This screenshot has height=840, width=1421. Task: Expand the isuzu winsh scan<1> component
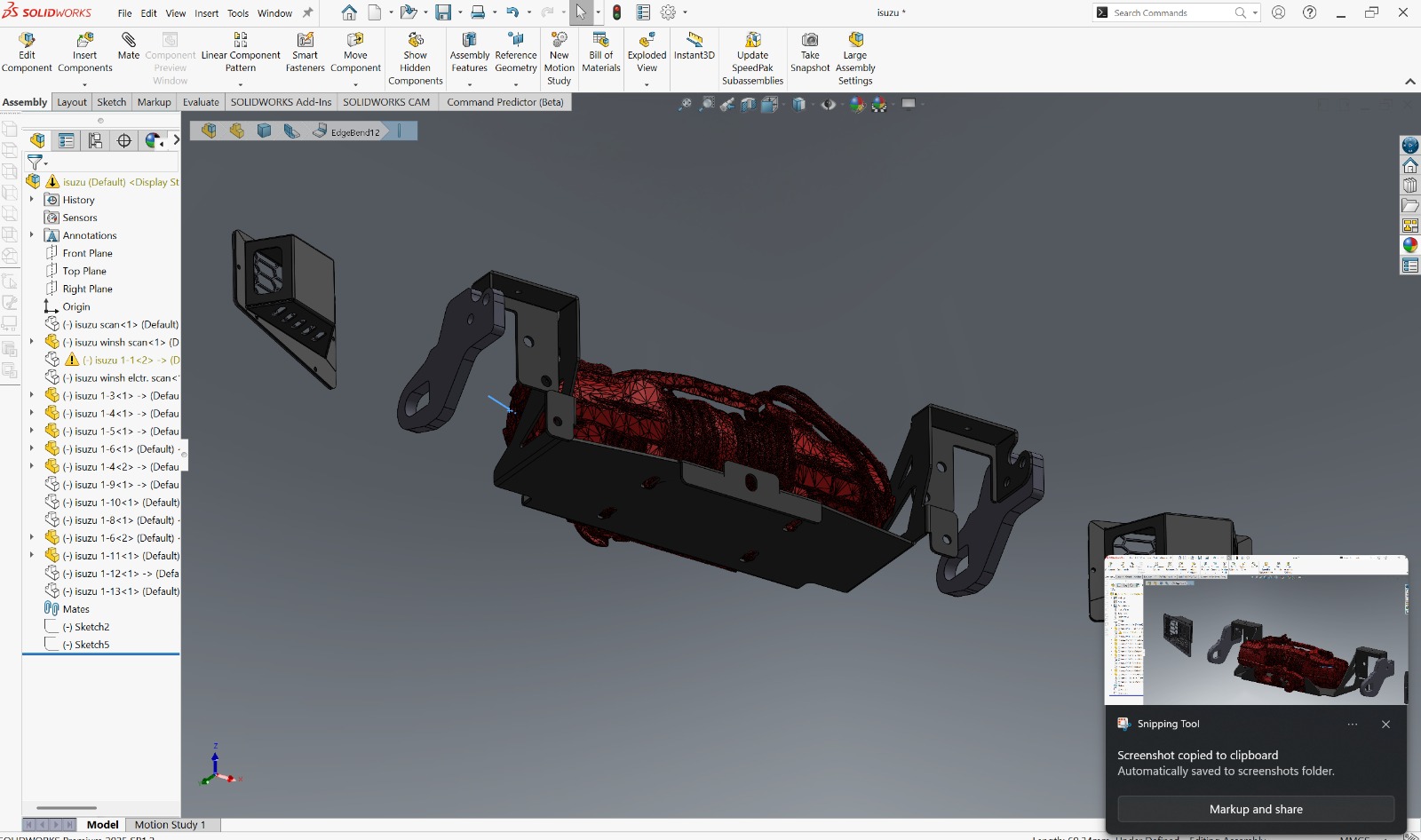pyautogui.click(x=32, y=342)
